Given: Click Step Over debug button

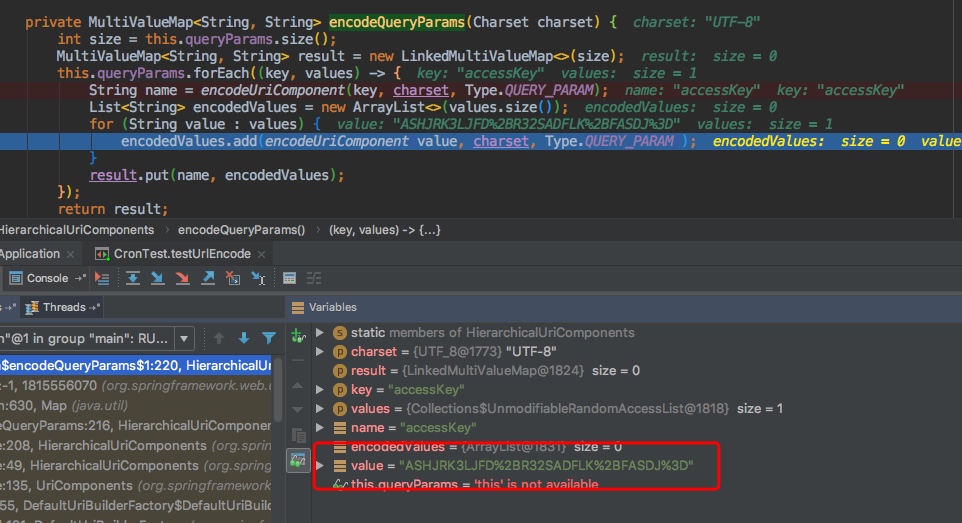Looking at the screenshot, I should 131,278.
